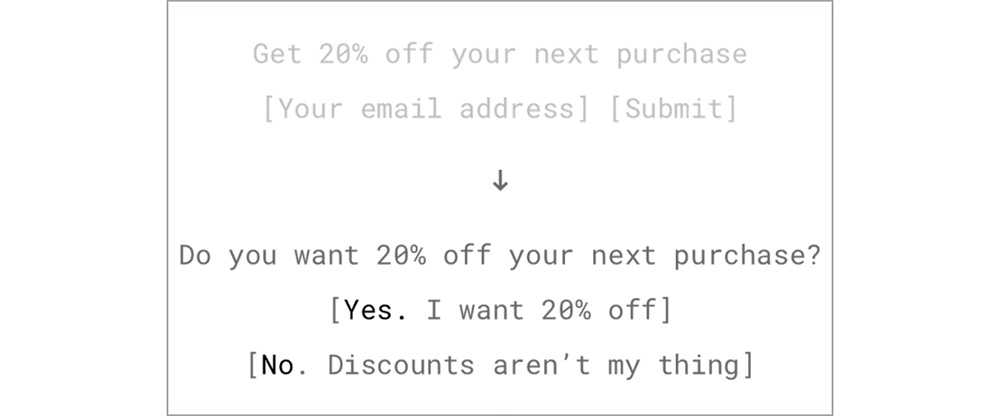Click the 20% text in the dark question
The width and height of the screenshot is (1000, 416).
pyautogui.click(x=401, y=255)
